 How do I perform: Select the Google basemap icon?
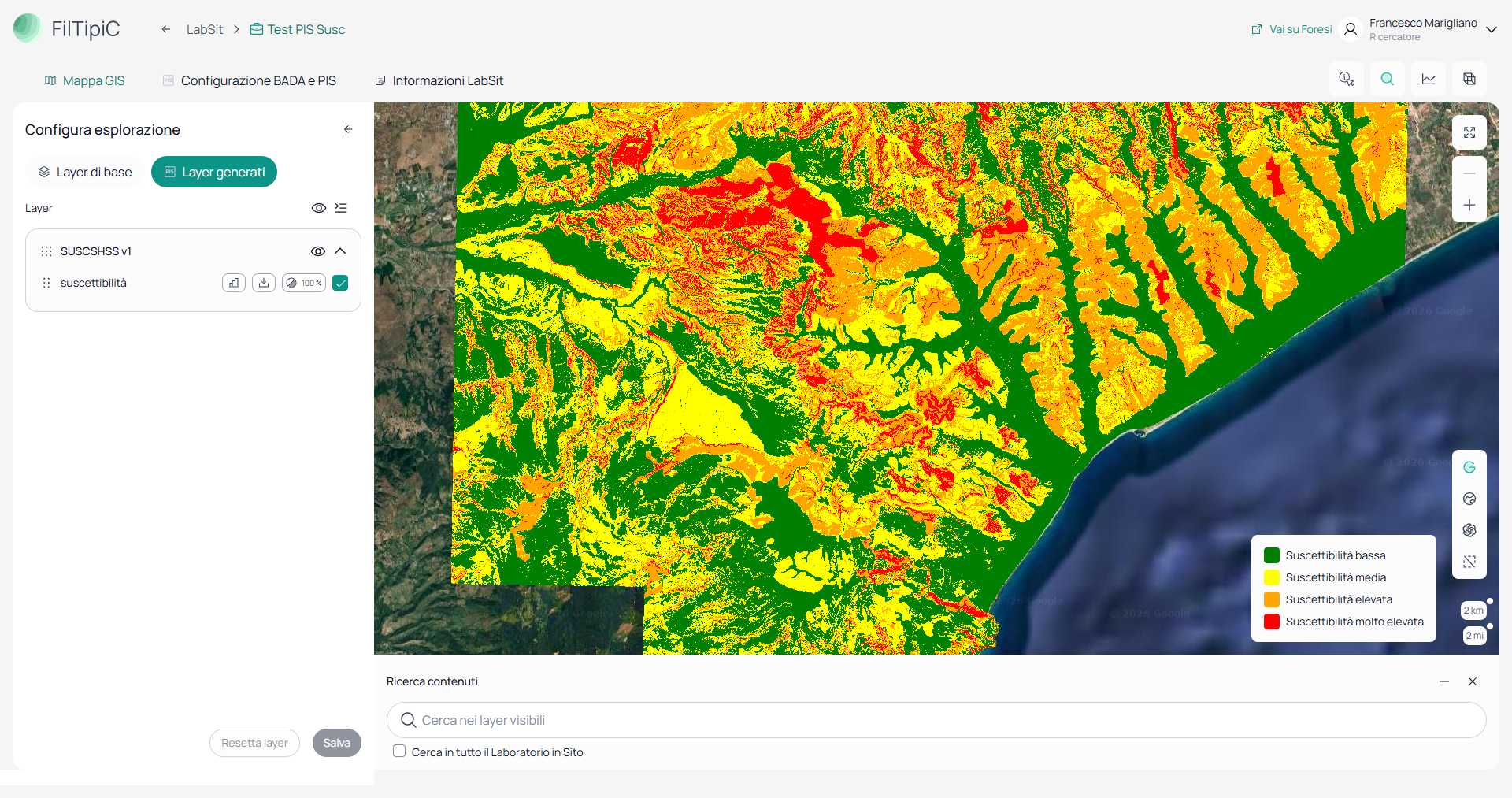click(1469, 467)
